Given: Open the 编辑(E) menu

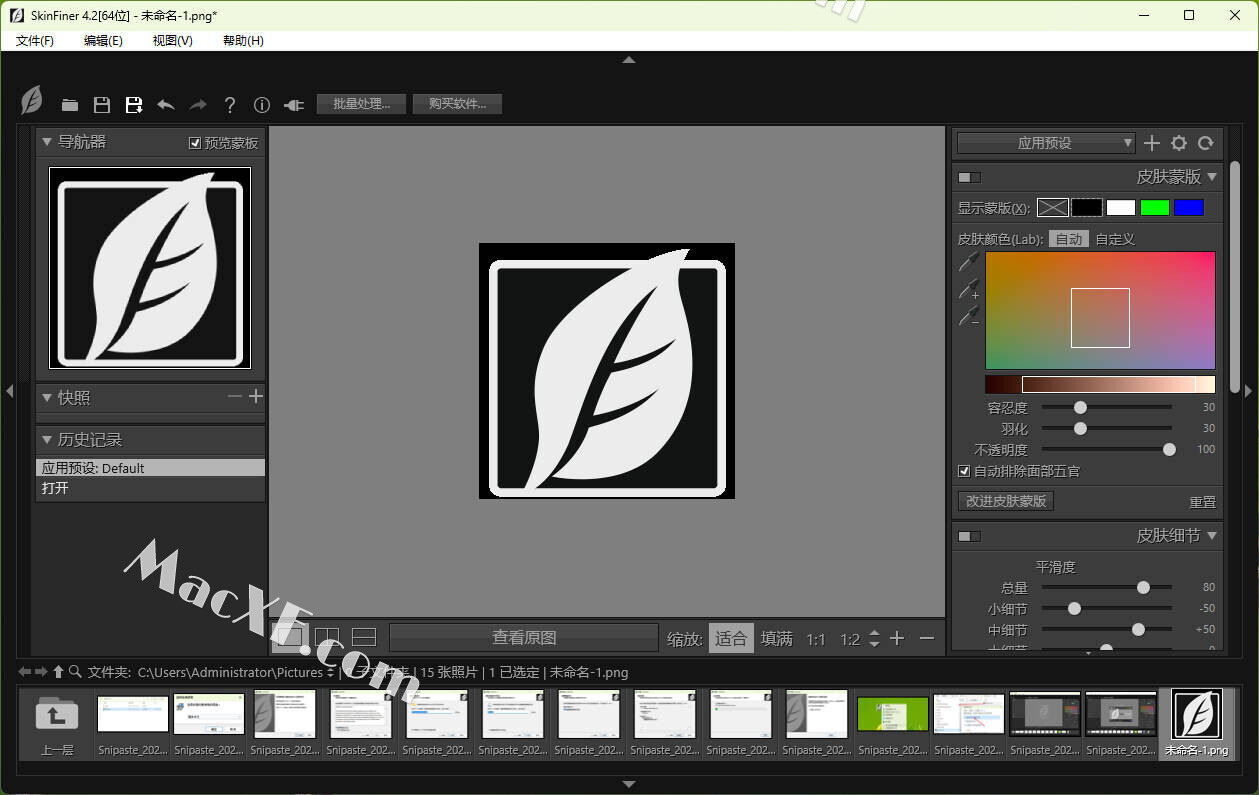Looking at the screenshot, I should [x=103, y=40].
